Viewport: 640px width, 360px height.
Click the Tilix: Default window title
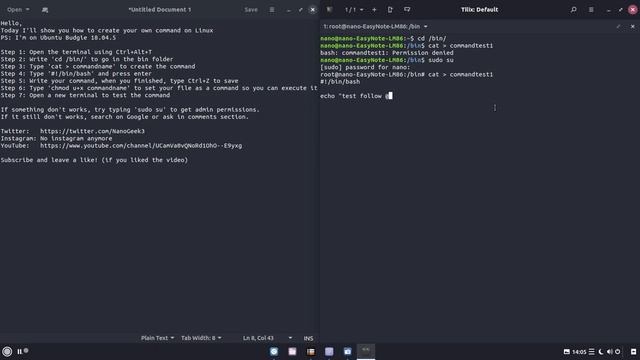coord(479,10)
